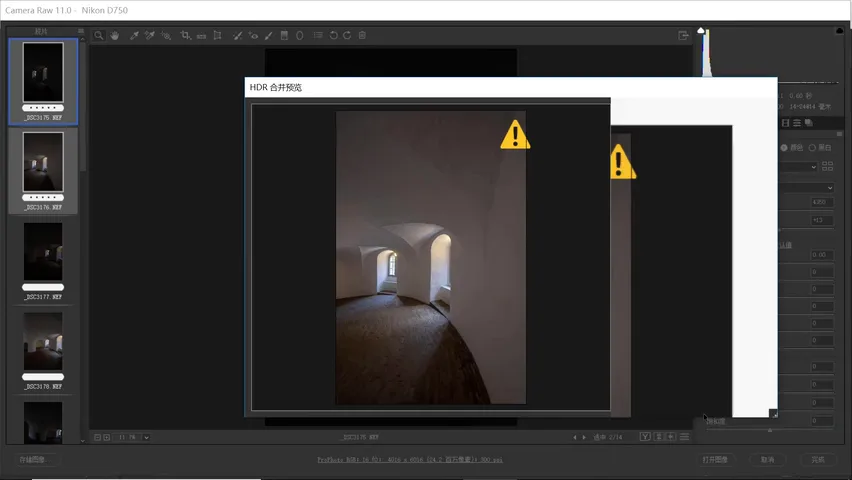Select the Hand tool
Viewport: 852px width, 480px height.
(115, 35)
